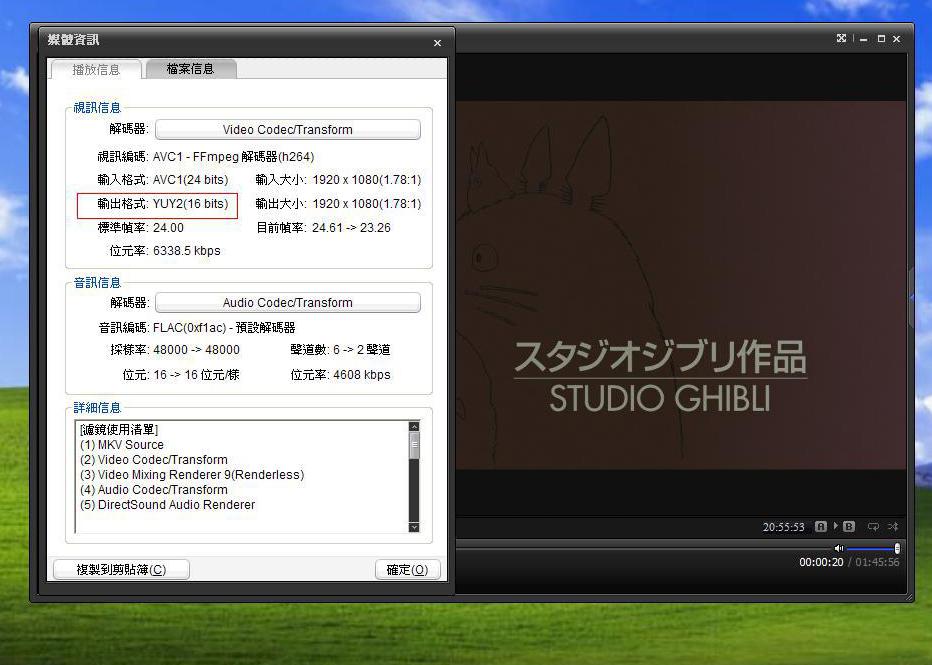Click the [濾鏡使用清單] header line
The height and width of the screenshot is (665, 932).
pos(119,429)
